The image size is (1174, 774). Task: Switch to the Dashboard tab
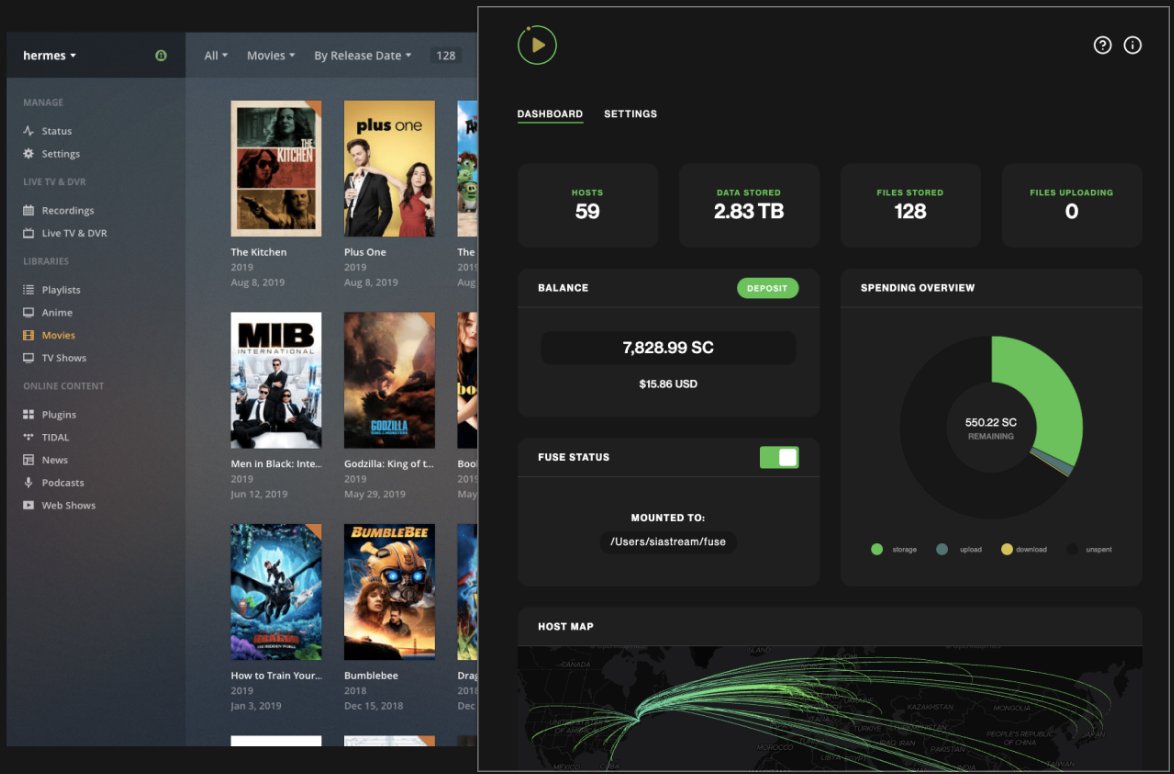tap(550, 114)
